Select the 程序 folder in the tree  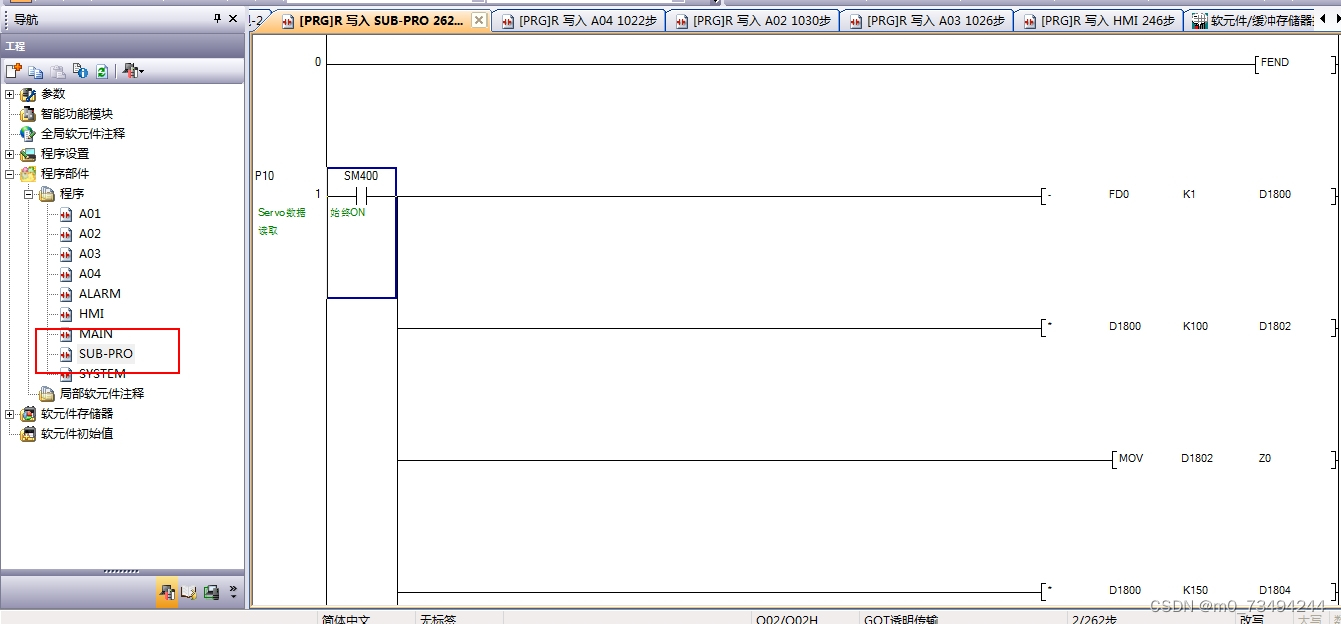click(72, 194)
